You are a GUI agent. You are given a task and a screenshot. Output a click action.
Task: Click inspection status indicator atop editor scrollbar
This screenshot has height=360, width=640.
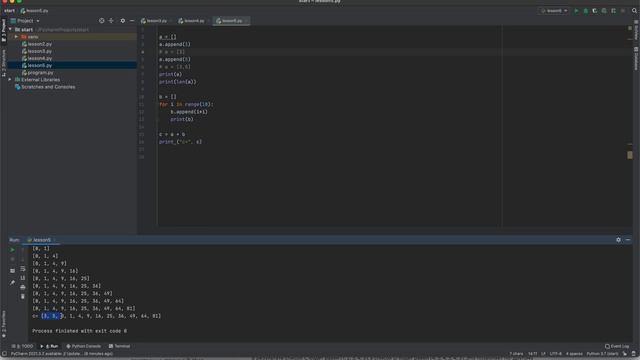[630, 28]
